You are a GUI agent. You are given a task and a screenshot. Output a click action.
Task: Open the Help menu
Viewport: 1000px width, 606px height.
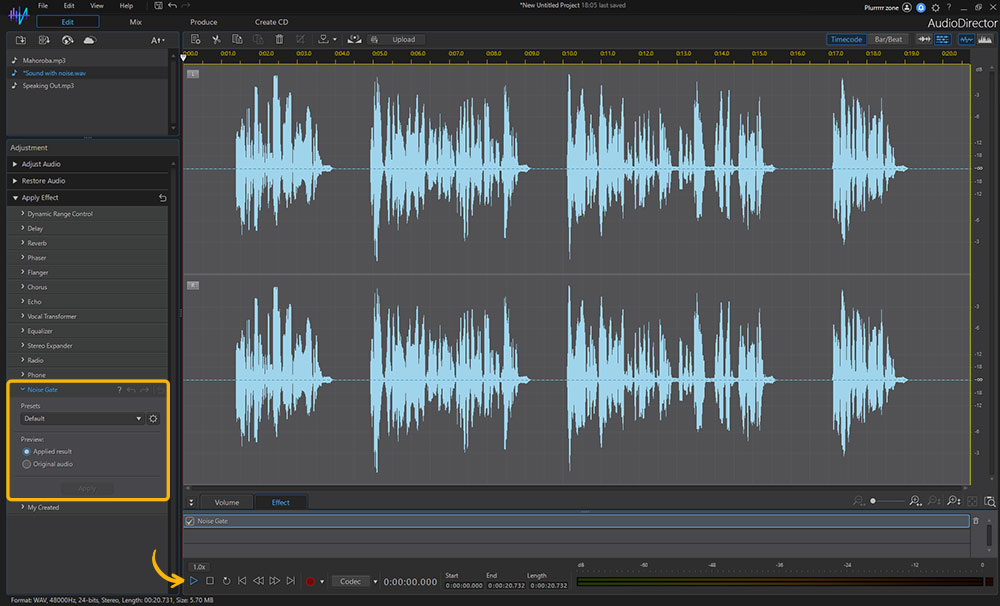pos(126,5)
